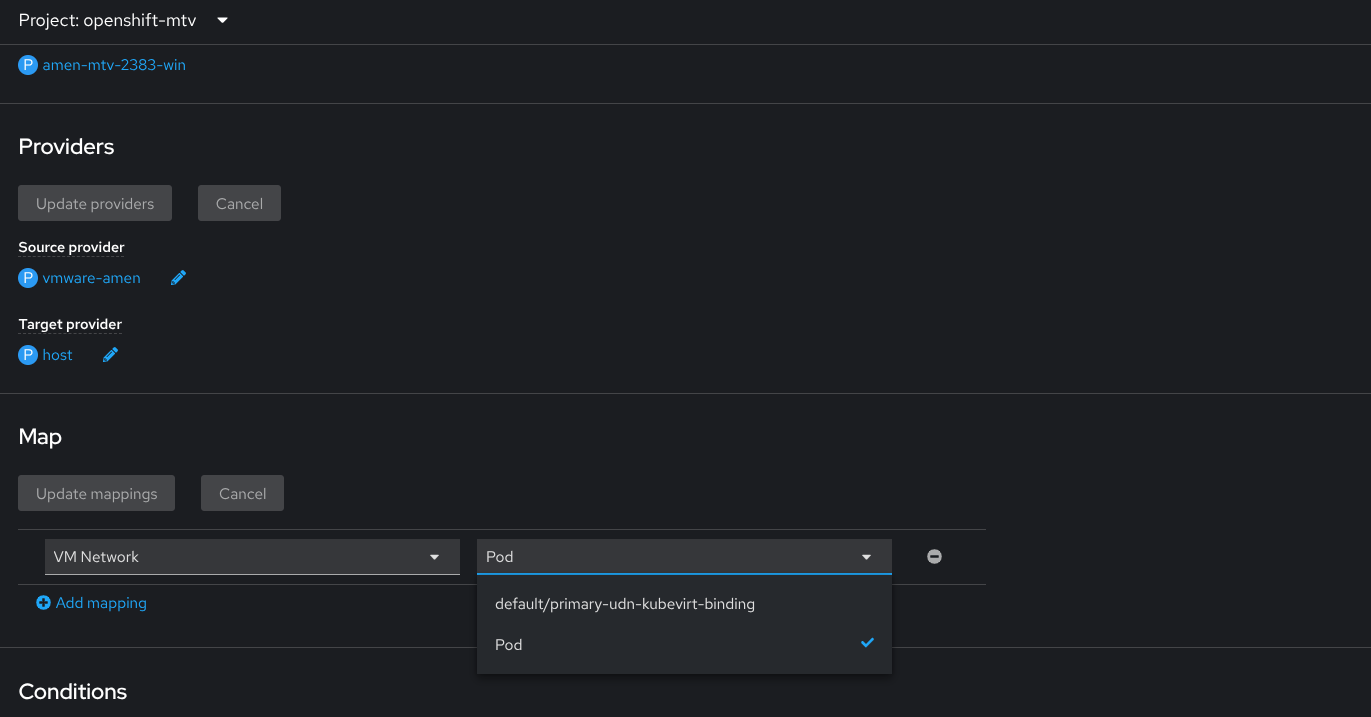
Task: Open the vmware-amen provider link
Action: point(91,278)
